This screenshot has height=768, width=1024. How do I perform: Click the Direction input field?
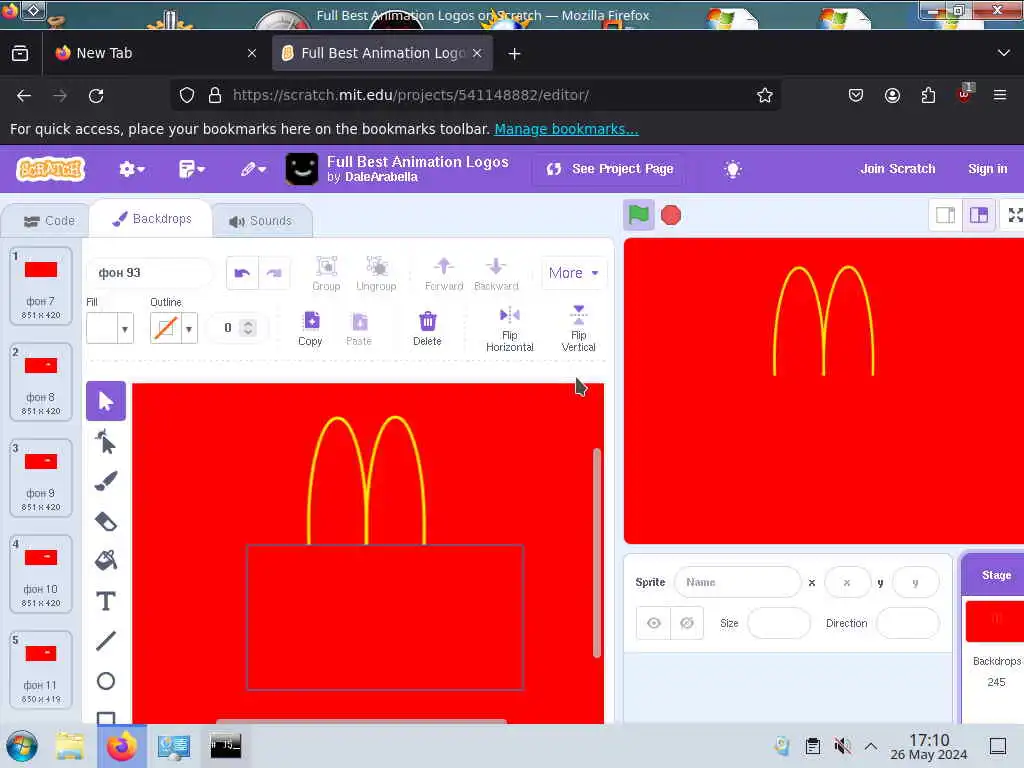(x=908, y=623)
